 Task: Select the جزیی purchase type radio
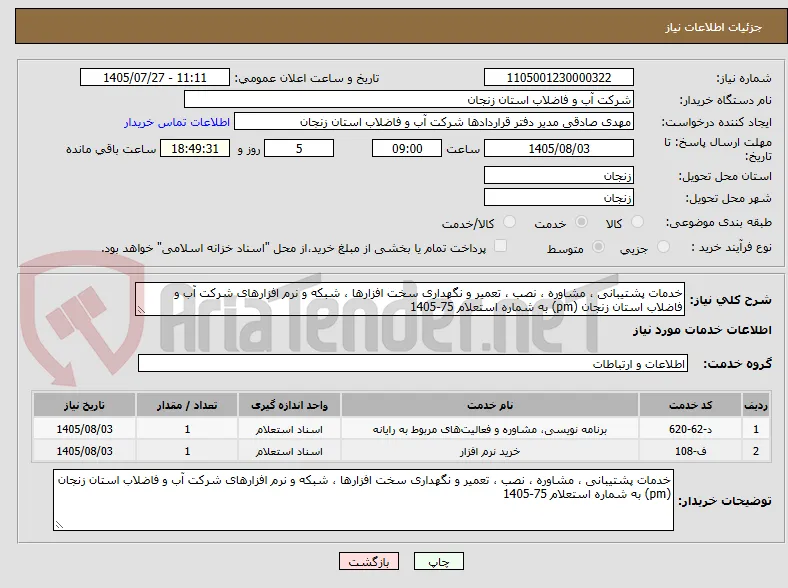(x=663, y=246)
